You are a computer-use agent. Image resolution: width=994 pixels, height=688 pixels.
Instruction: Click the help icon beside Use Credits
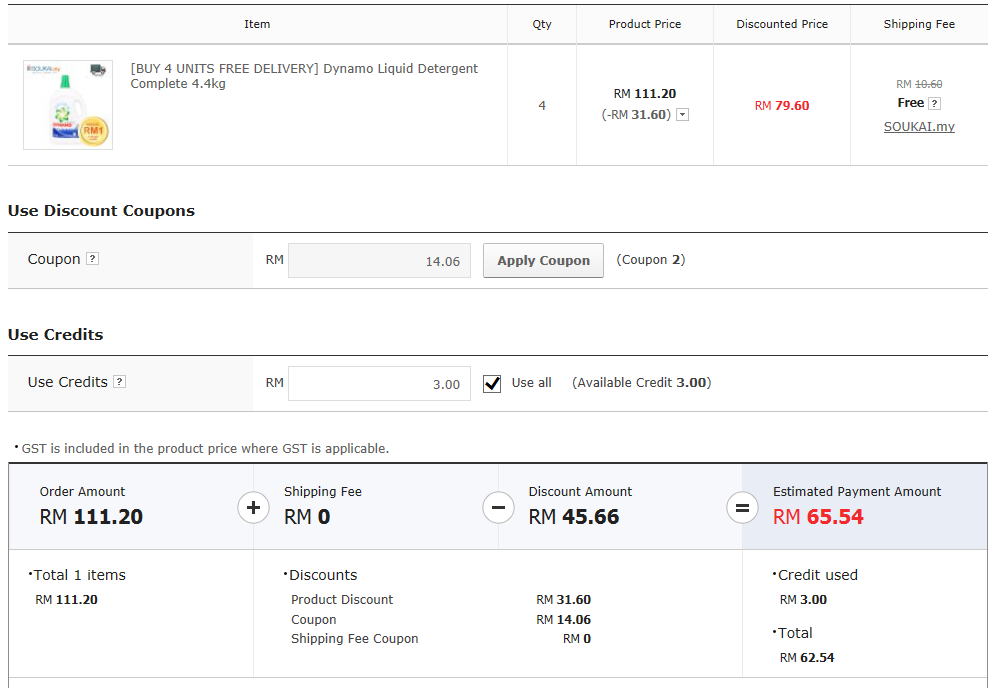(119, 382)
